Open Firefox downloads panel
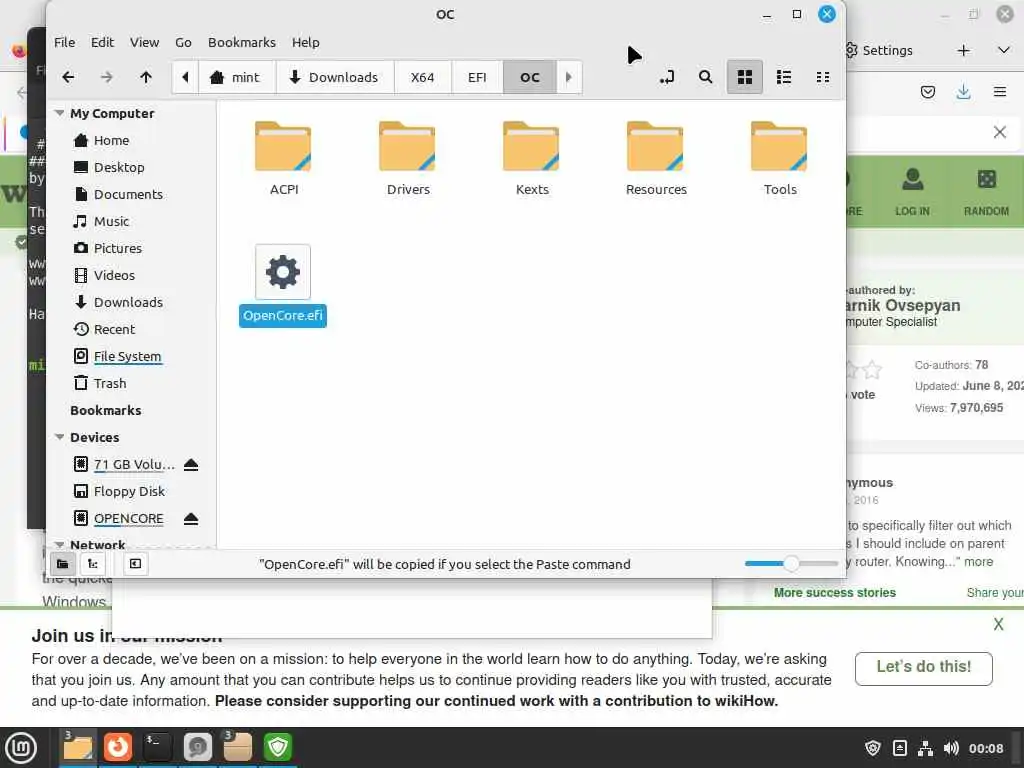 (963, 92)
